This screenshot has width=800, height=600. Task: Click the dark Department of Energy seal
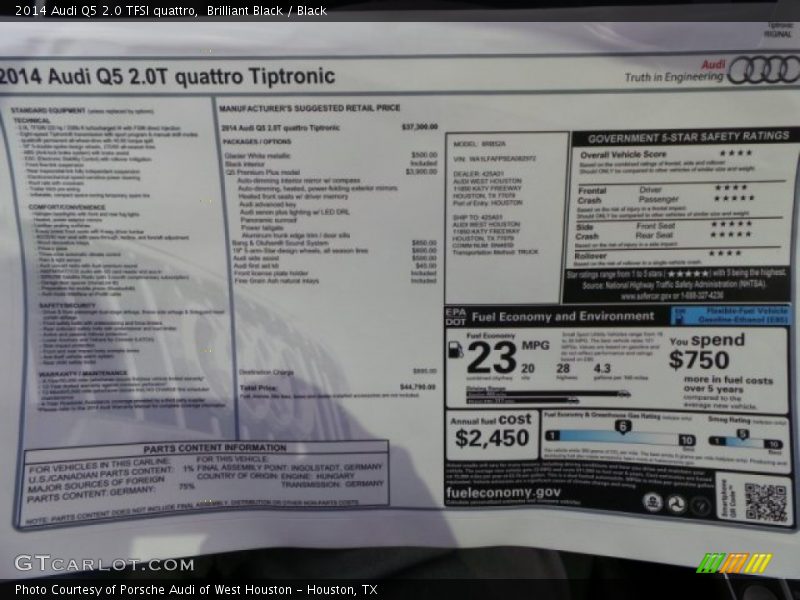(x=701, y=507)
